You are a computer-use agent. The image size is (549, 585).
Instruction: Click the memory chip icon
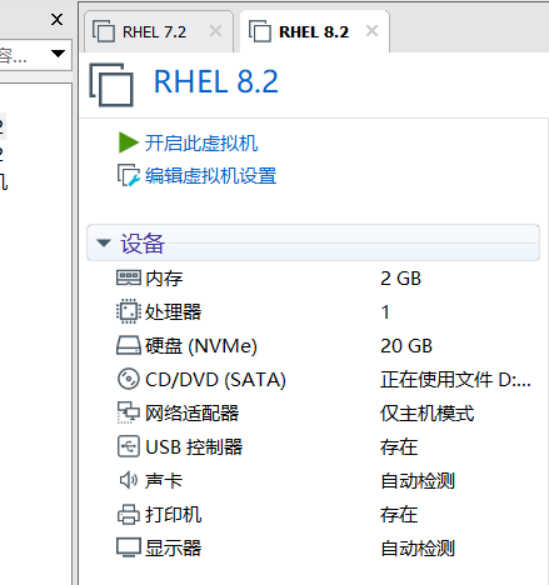128,278
